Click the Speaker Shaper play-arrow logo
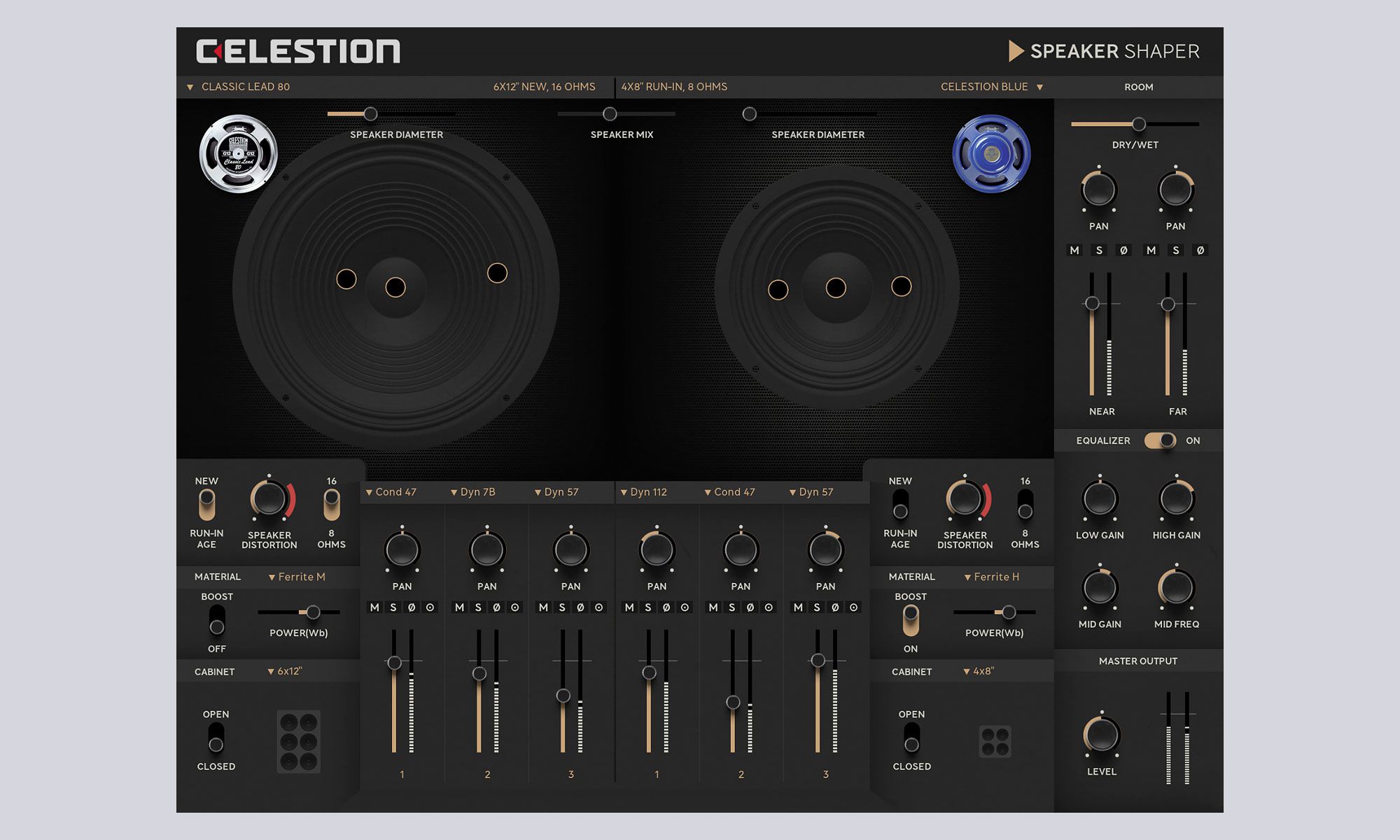The width and height of the screenshot is (1400, 840). click(1016, 51)
